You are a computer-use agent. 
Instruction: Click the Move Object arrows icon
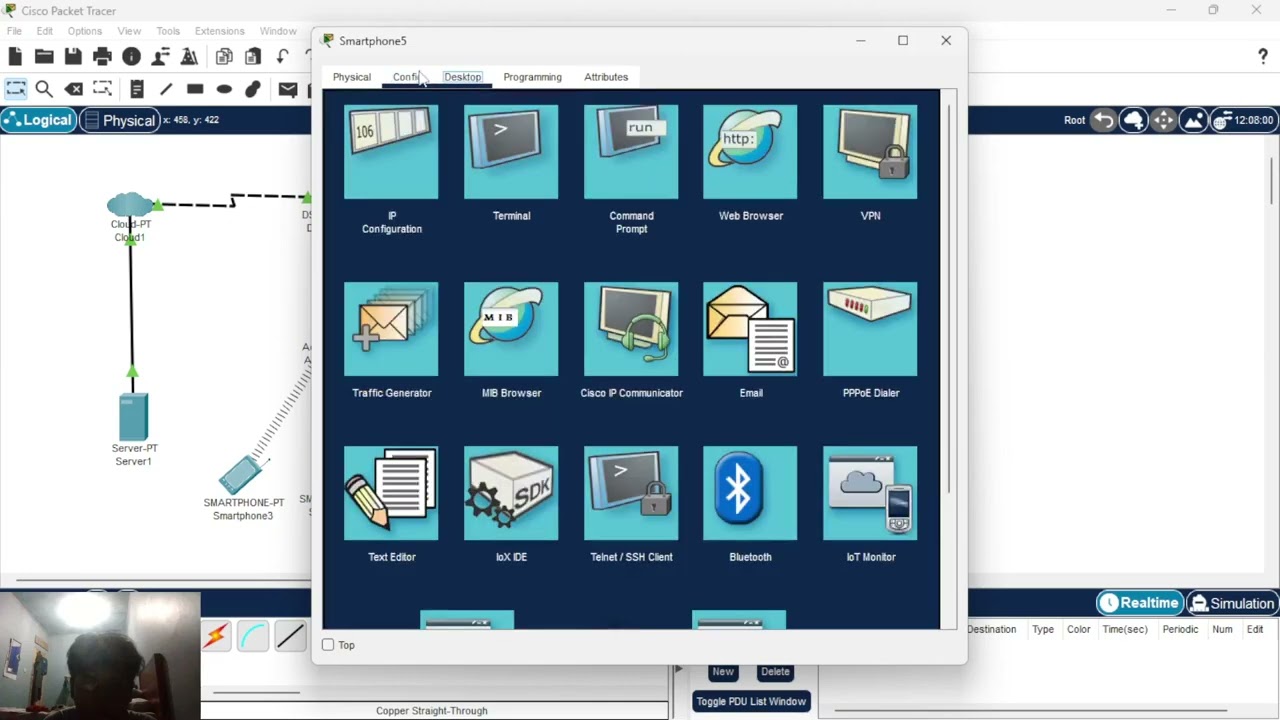pos(1163,120)
